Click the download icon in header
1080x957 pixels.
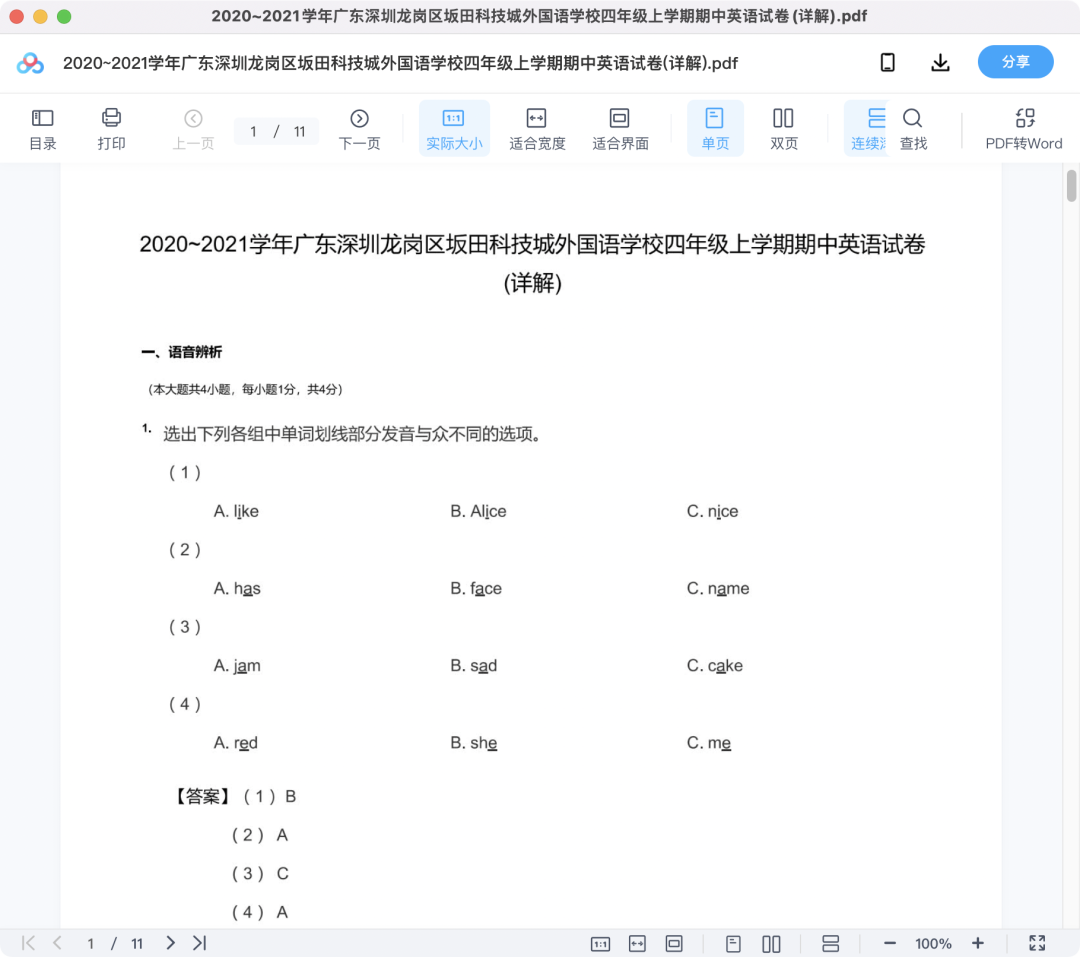click(940, 63)
